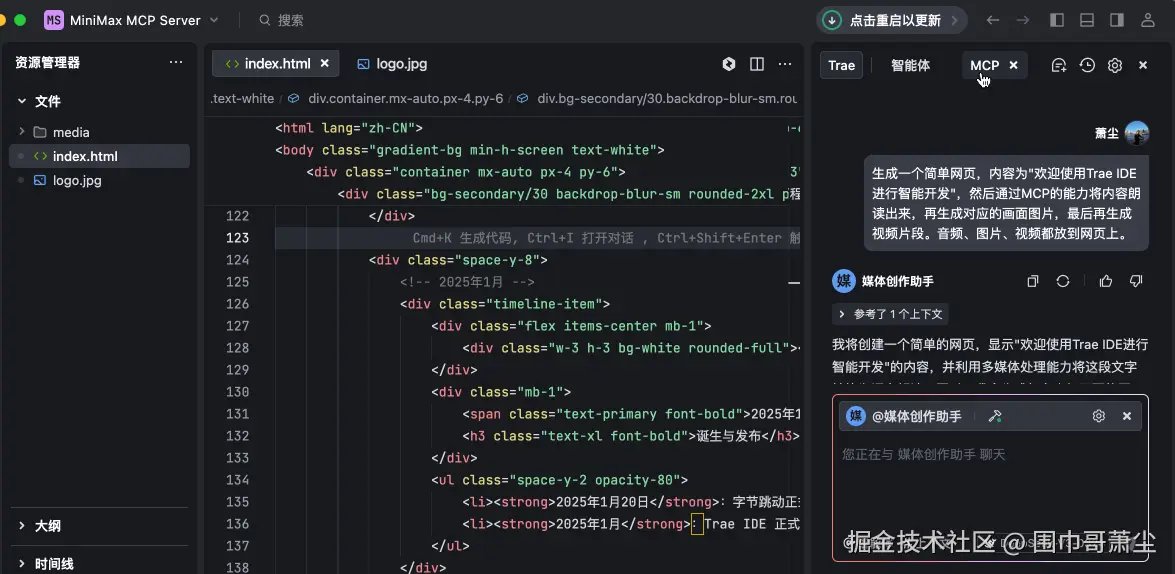Click the ul space-y-2 line 134
Image resolution: width=1175 pixels, height=574 pixels.
click(x=559, y=480)
